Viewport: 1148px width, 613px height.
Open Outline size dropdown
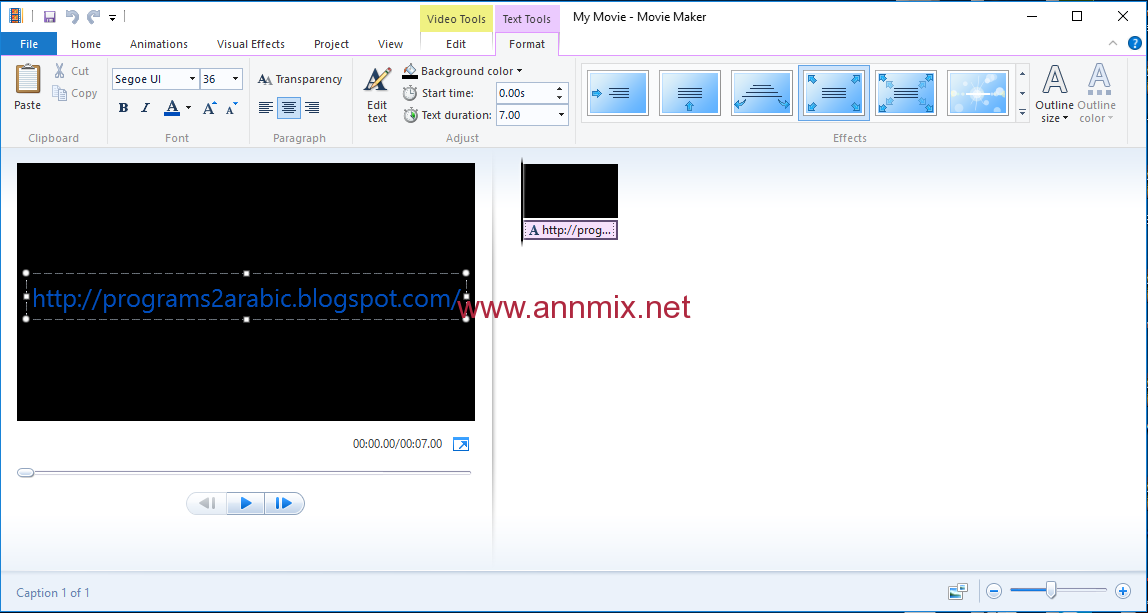[1054, 94]
